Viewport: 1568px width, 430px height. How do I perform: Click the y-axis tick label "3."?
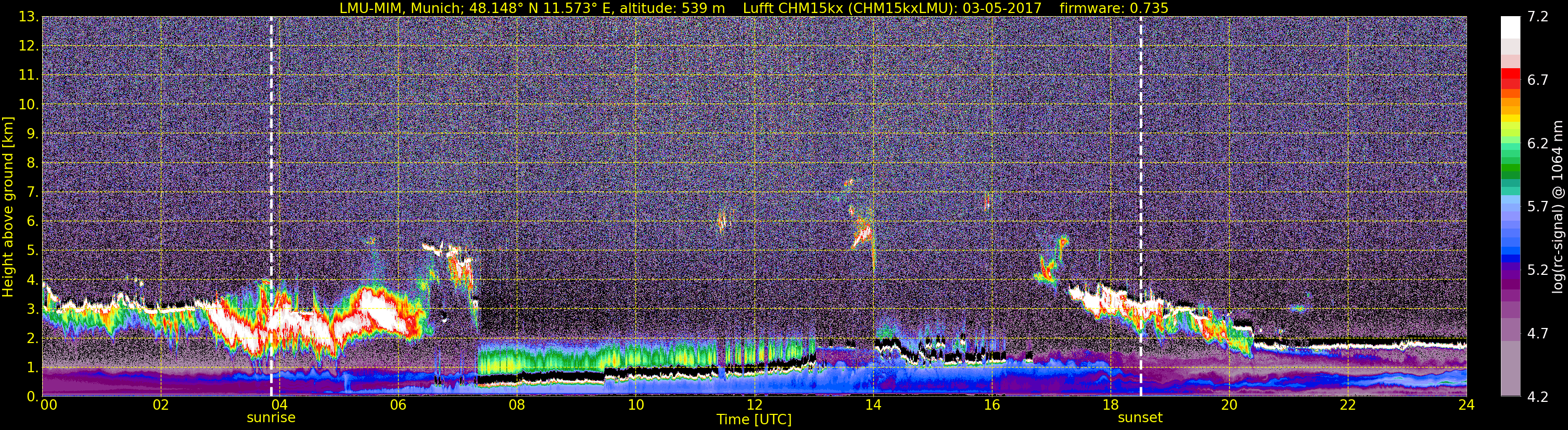33,309
